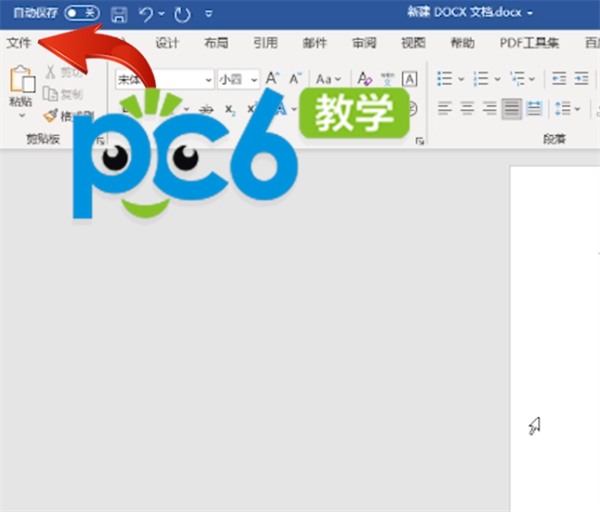
Task: Click the Line and Paragraph Spacing icon
Action: [x=563, y=108]
